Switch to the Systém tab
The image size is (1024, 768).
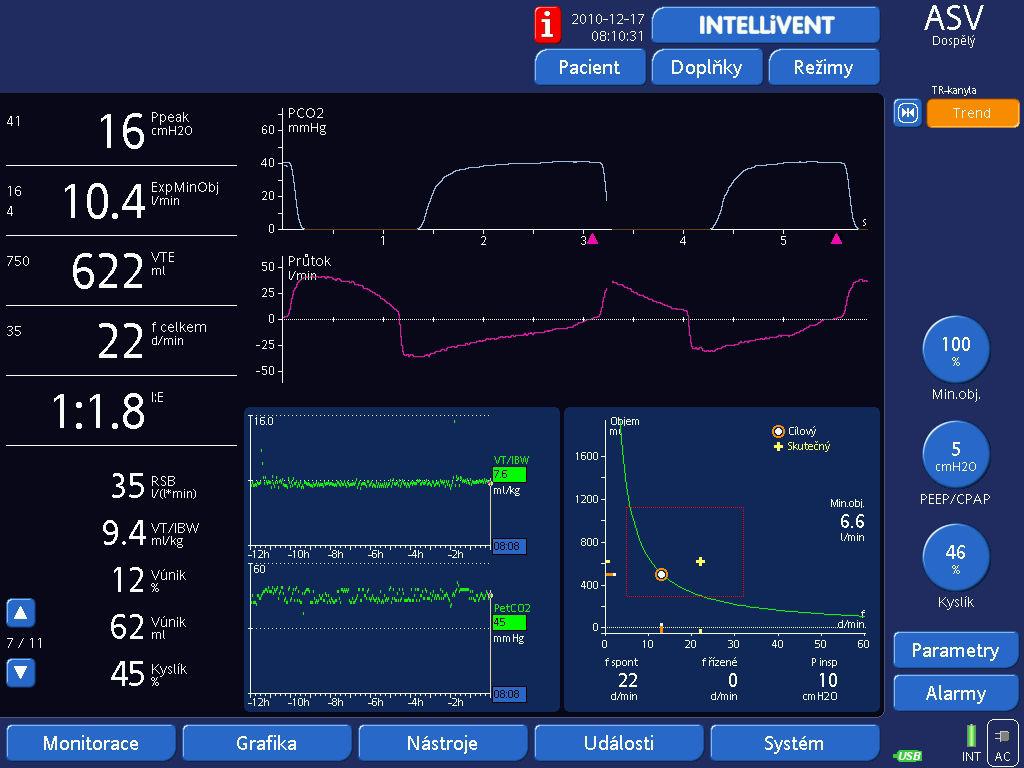coord(794,743)
